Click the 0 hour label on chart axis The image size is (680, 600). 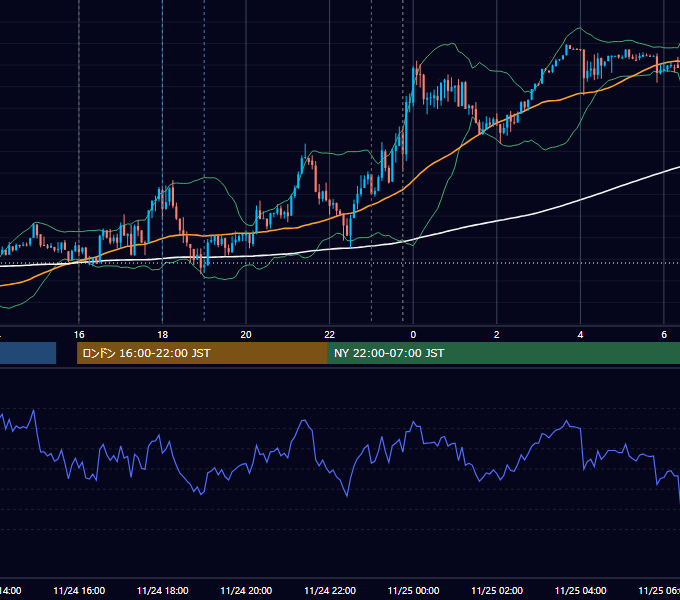(x=413, y=335)
